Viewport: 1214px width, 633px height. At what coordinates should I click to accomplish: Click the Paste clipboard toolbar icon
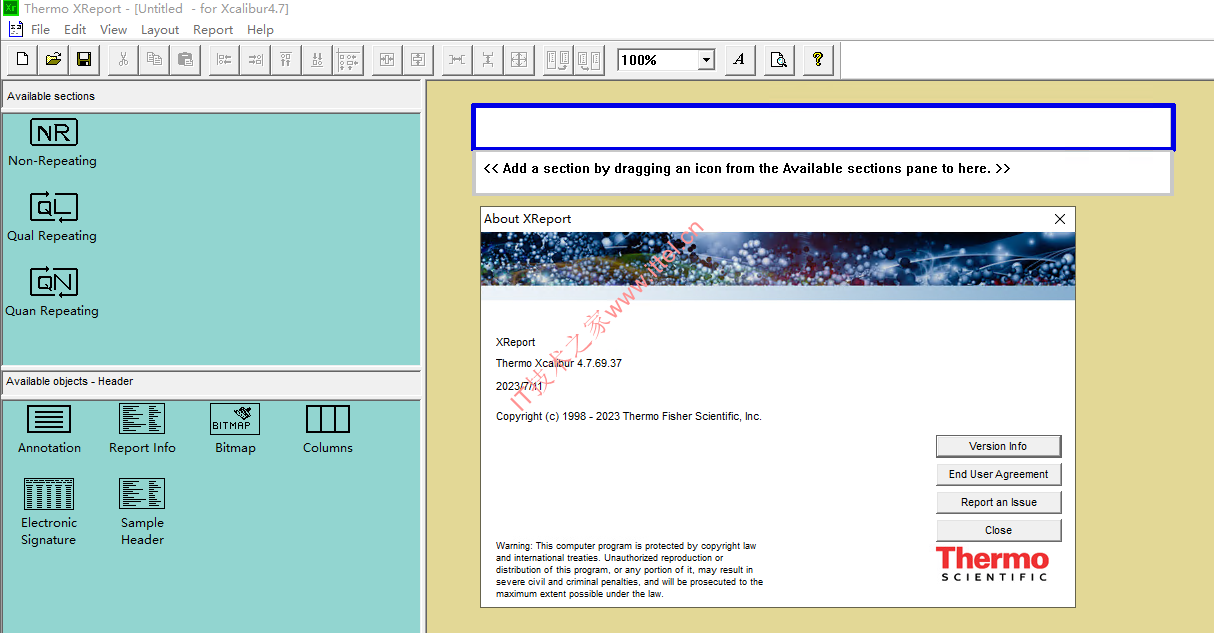(x=185, y=60)
